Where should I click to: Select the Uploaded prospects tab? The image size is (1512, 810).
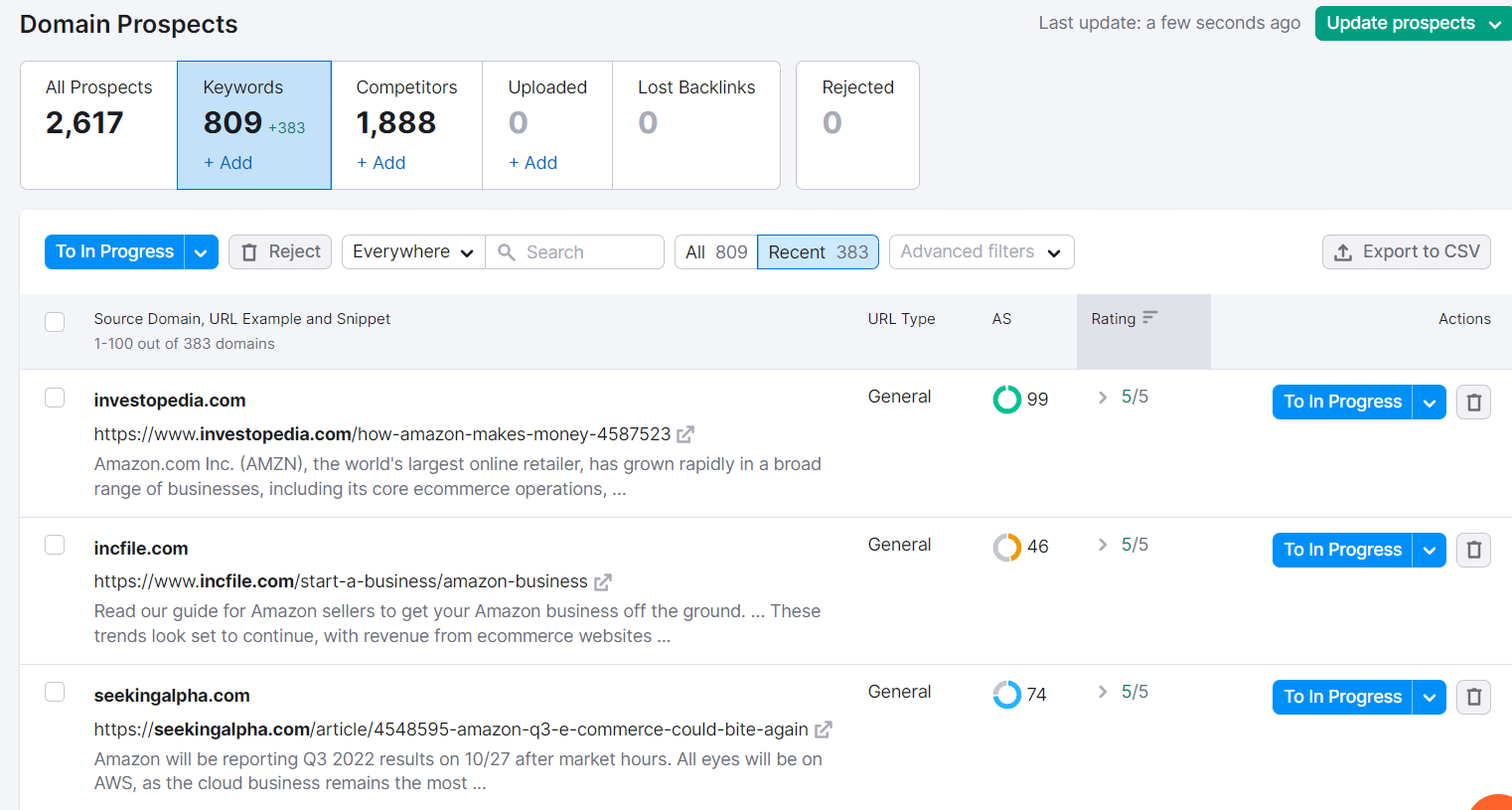click(x=547, y=125)
